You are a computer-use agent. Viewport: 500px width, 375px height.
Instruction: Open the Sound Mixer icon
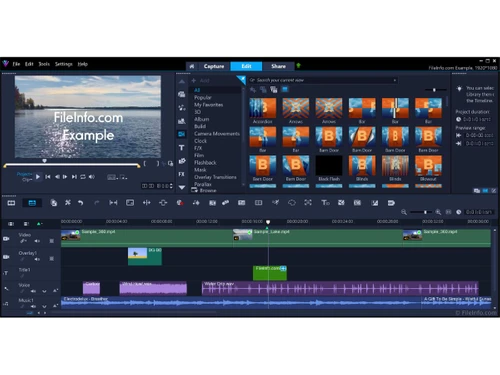click(x=196, y=203)
